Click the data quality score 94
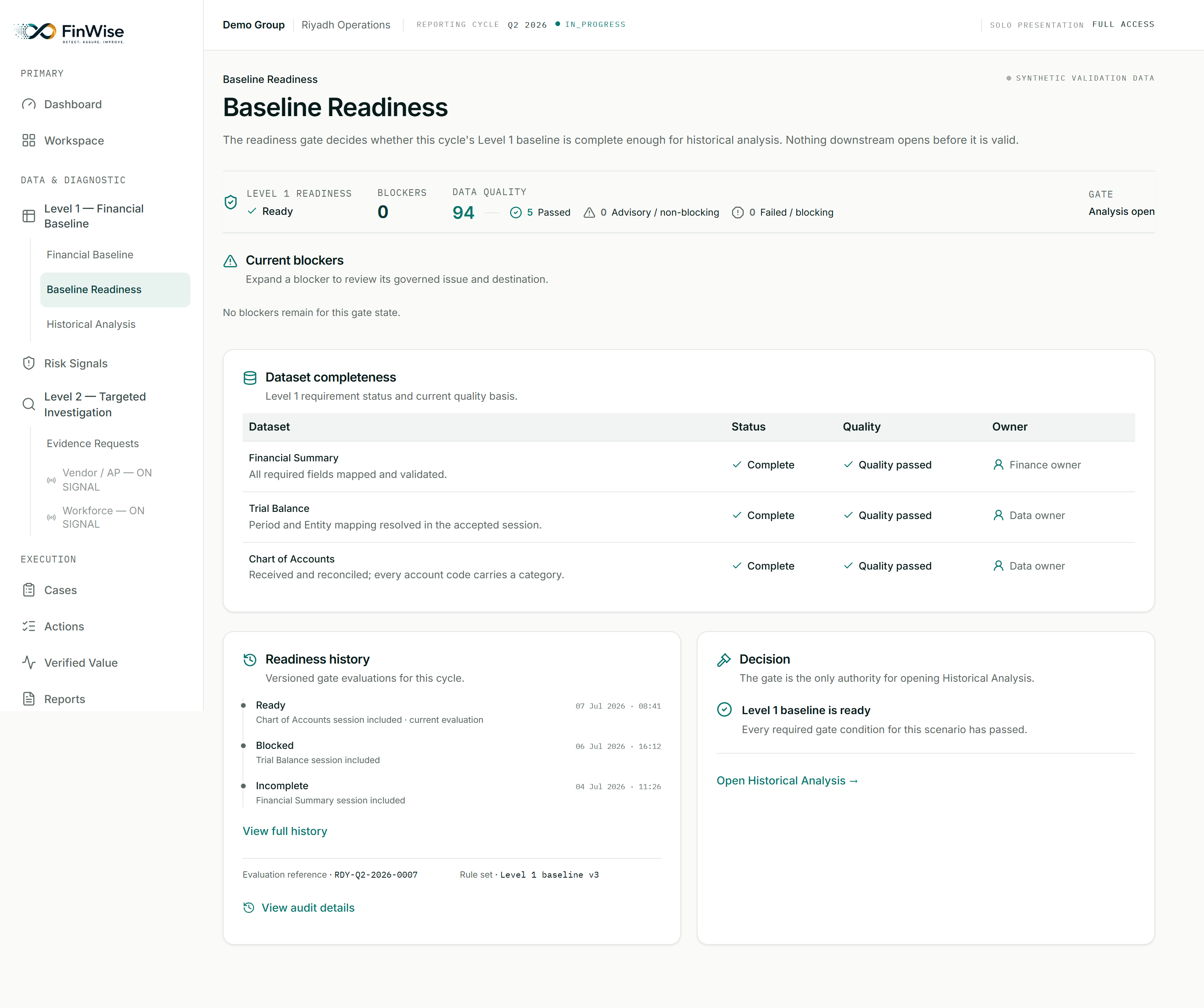Viewport: 1204px width, 1008px height. pyautogui.click(x=463, y=213)
